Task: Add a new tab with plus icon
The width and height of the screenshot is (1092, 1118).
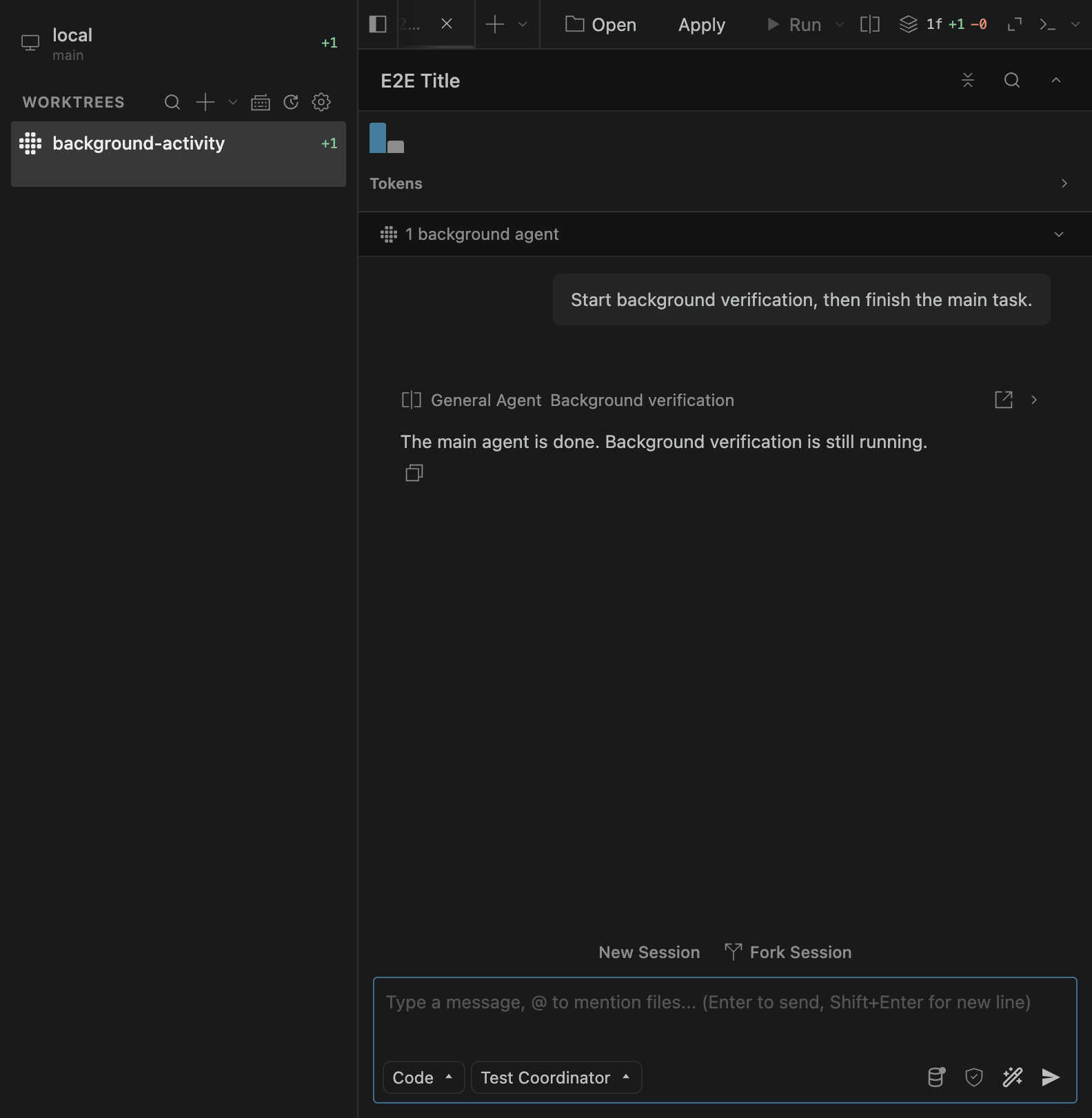Action: pos(495,24)
